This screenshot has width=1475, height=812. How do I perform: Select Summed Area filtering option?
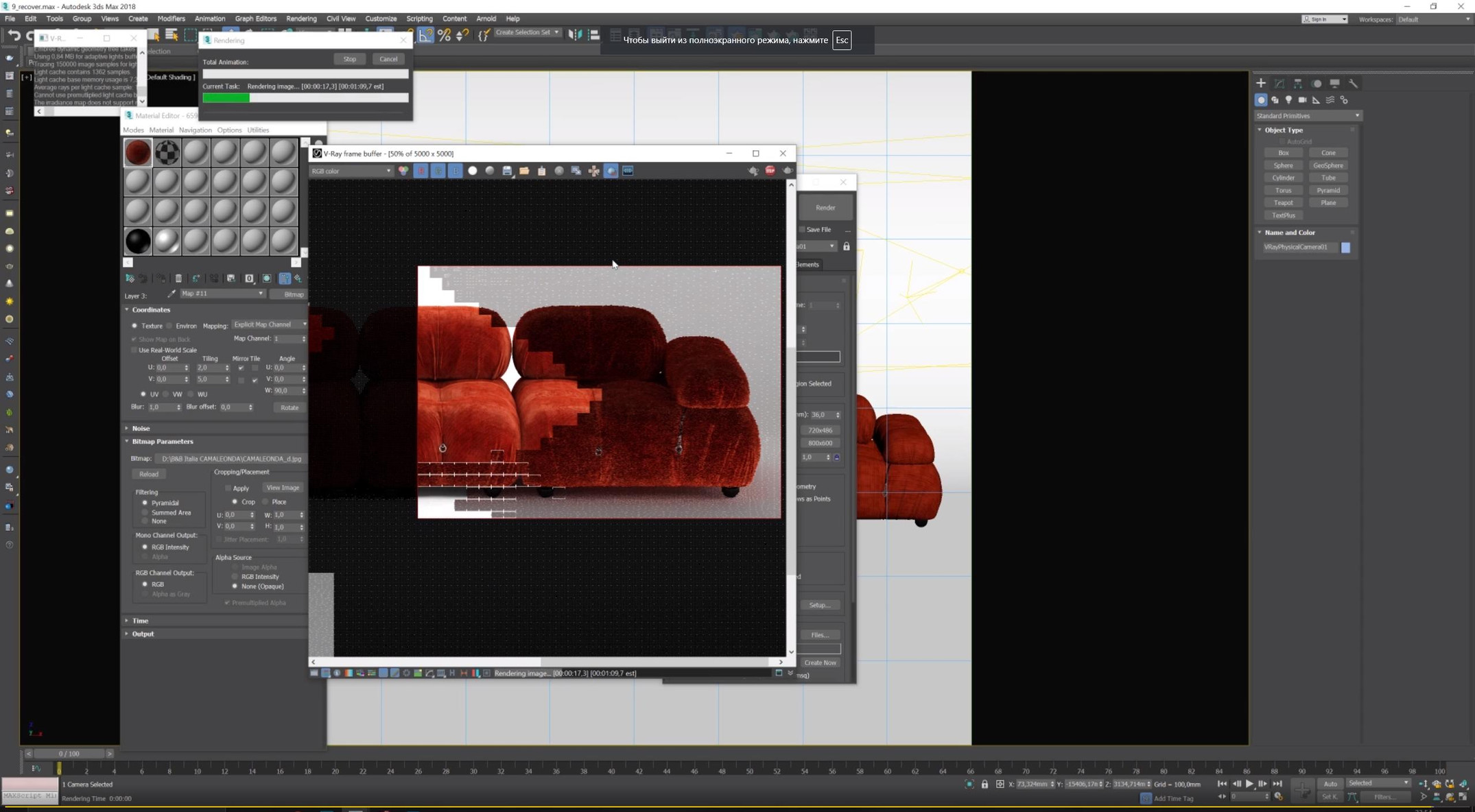click(x=145, y=512)
